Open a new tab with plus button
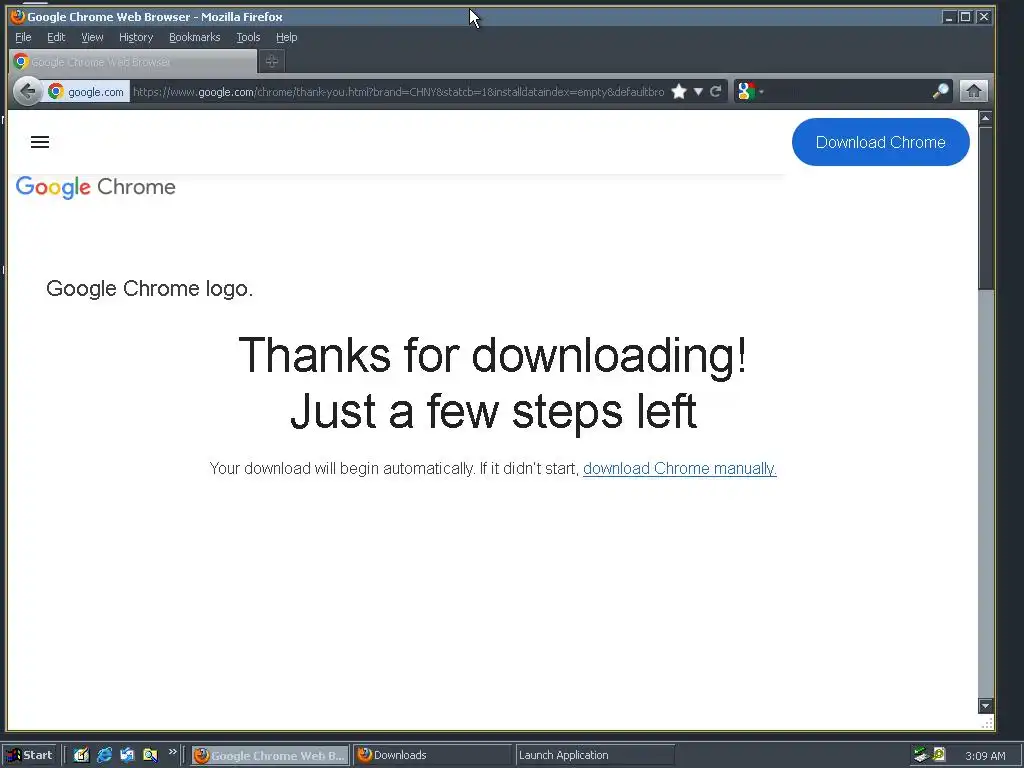1024x768 pixels. click(x=272, y=61)
